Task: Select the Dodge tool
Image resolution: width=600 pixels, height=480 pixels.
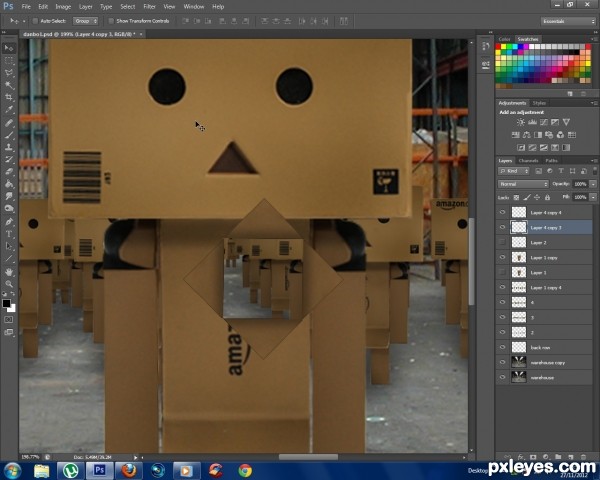Action: (9, 209)
